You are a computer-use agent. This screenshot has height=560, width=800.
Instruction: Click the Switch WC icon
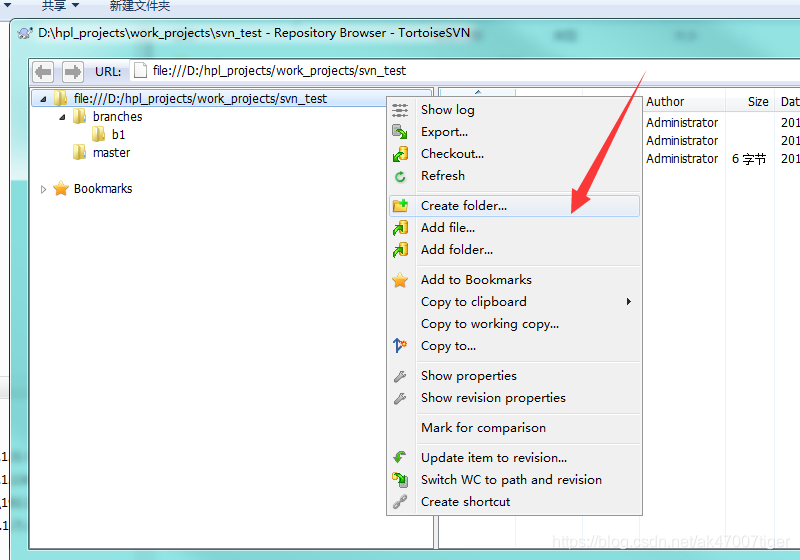400,479
